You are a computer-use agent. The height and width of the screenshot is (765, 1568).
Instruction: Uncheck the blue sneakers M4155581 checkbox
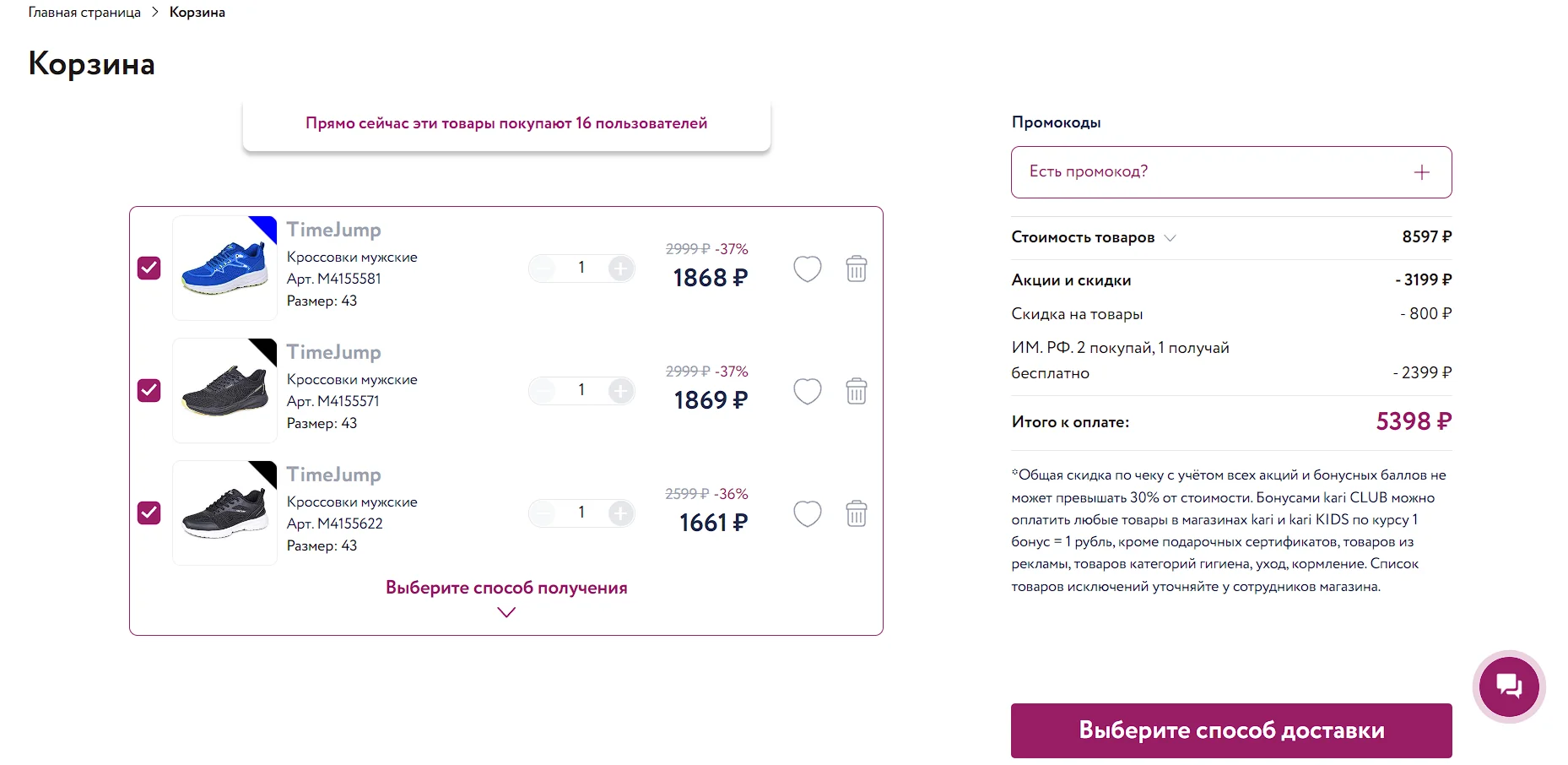pyautogui.click(x=149, y=269)
